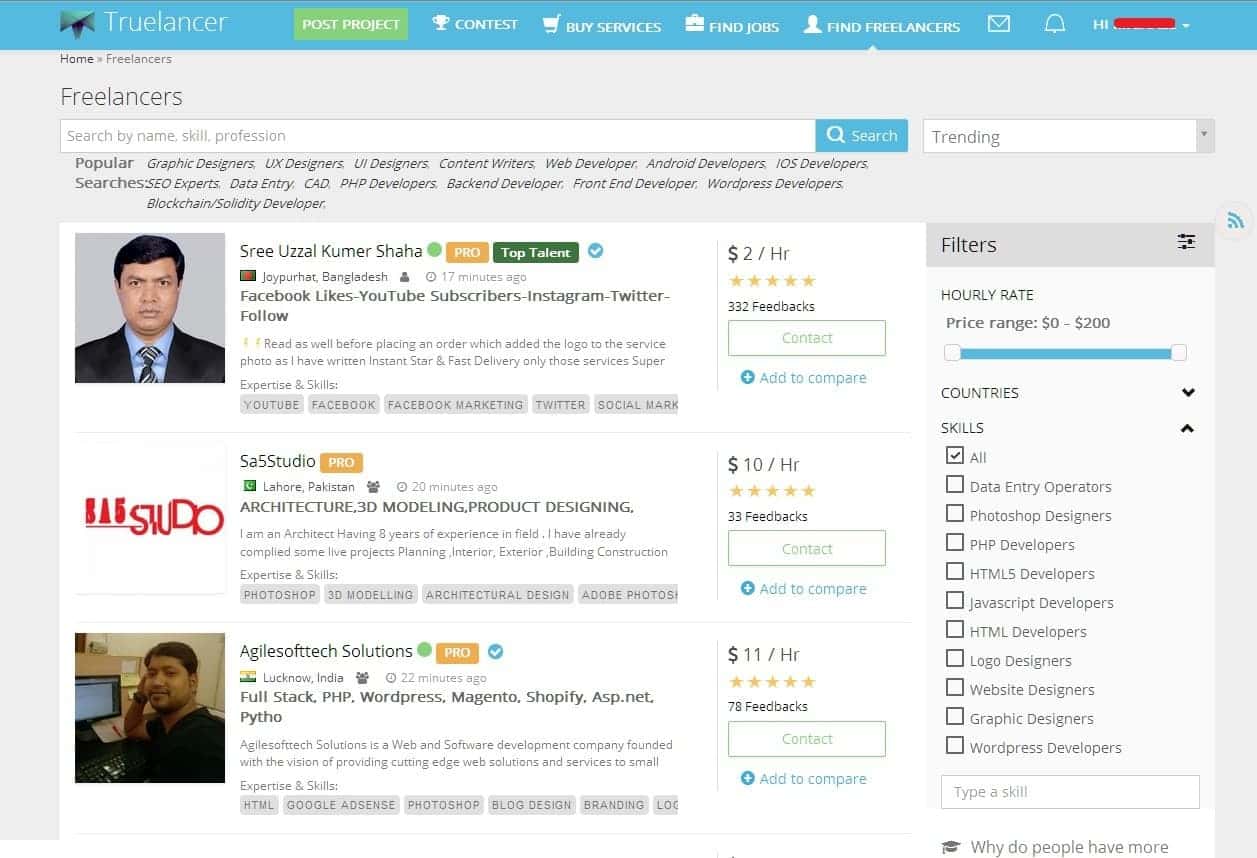This screenshot has width=1257, height=858.
Task: Open Find Freelancers menu
Action: coord(882,25)
